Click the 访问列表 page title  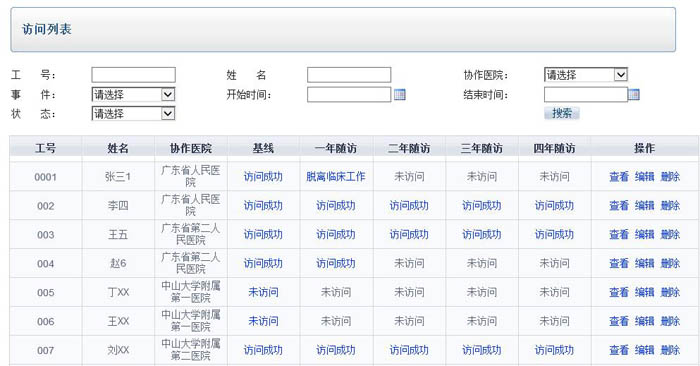(x=47, y=29)
